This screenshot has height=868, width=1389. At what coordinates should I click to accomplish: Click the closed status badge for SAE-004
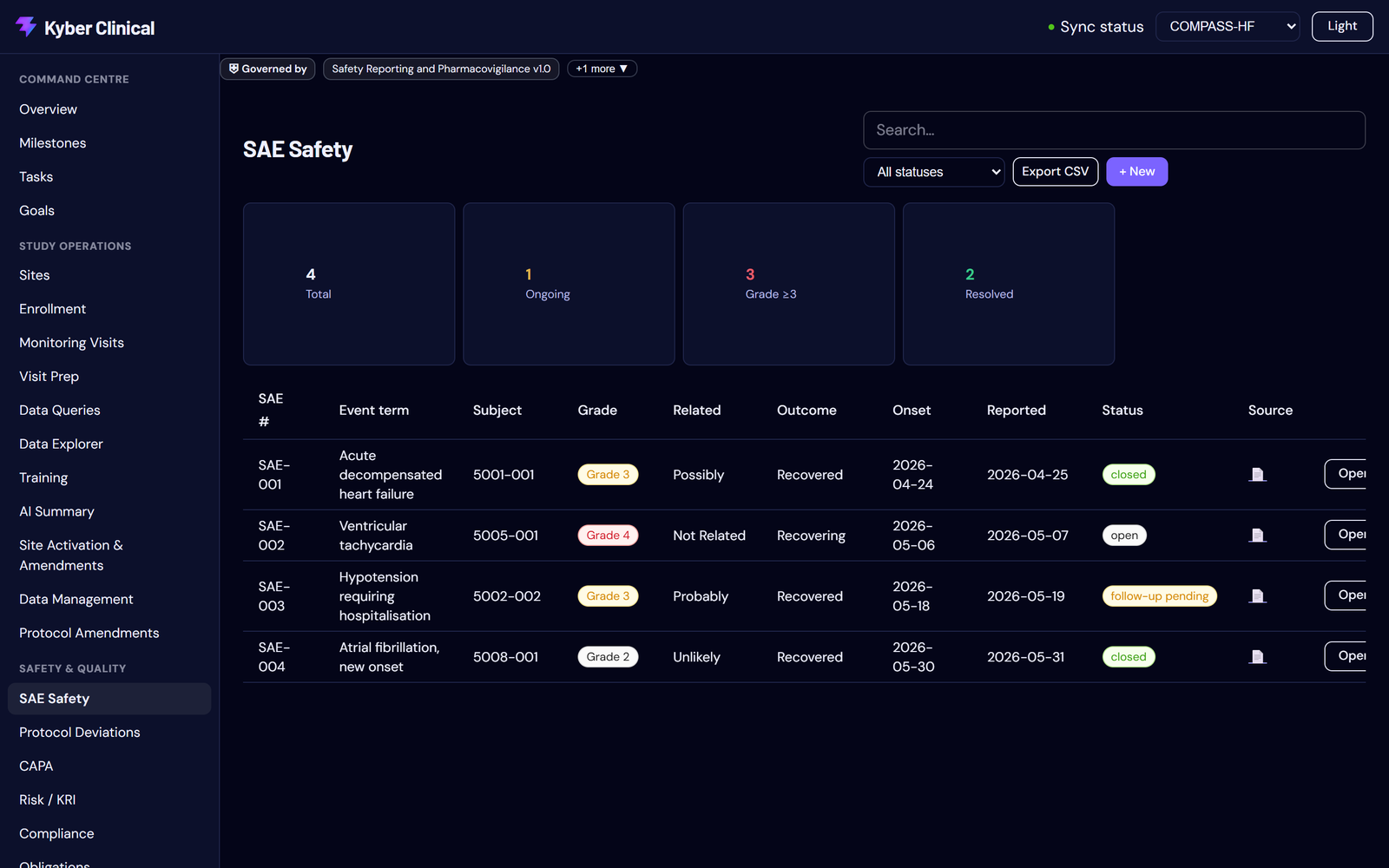tap(1129, 657)
